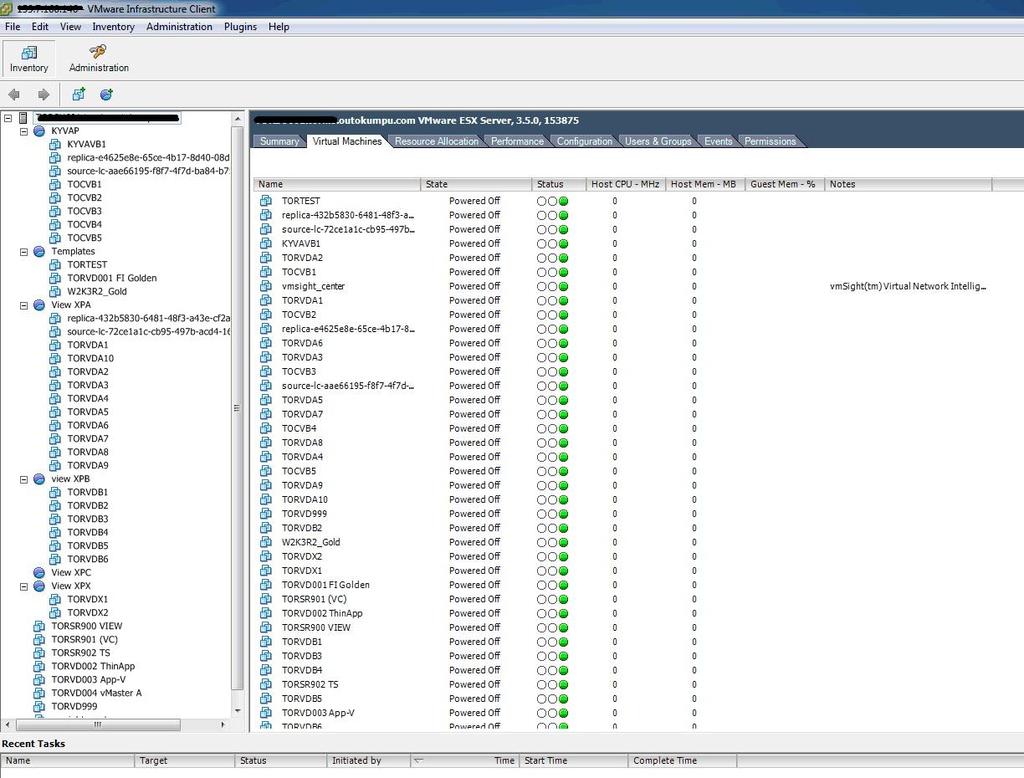The image size is (1024, 778).
Task: Select TORVD003 App-V in the tree
Action: (x=89, y=679)
